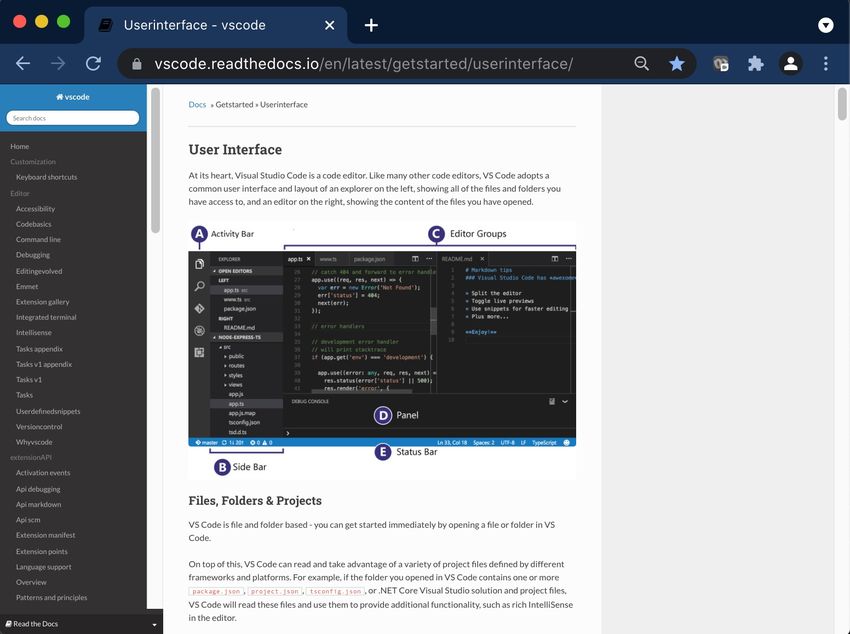The height and width of the screenshot is (634, 850).
Task: Open the extensions puzzle icon
Action: 755,63
